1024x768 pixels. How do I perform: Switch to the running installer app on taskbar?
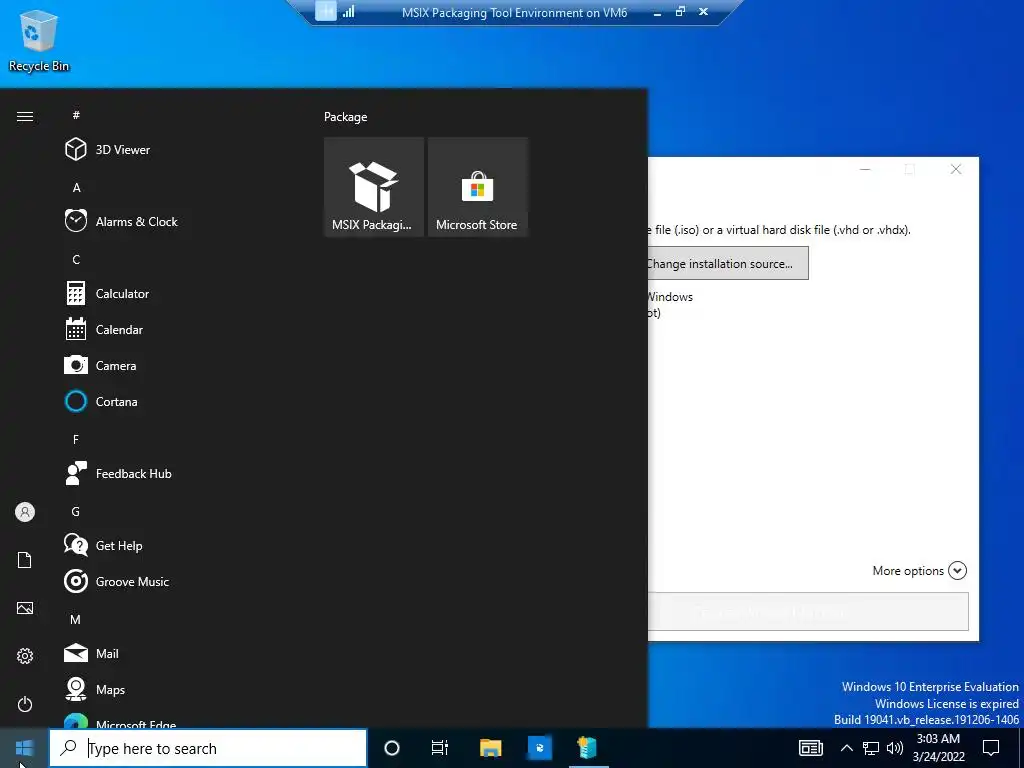[x=588, y=748]
